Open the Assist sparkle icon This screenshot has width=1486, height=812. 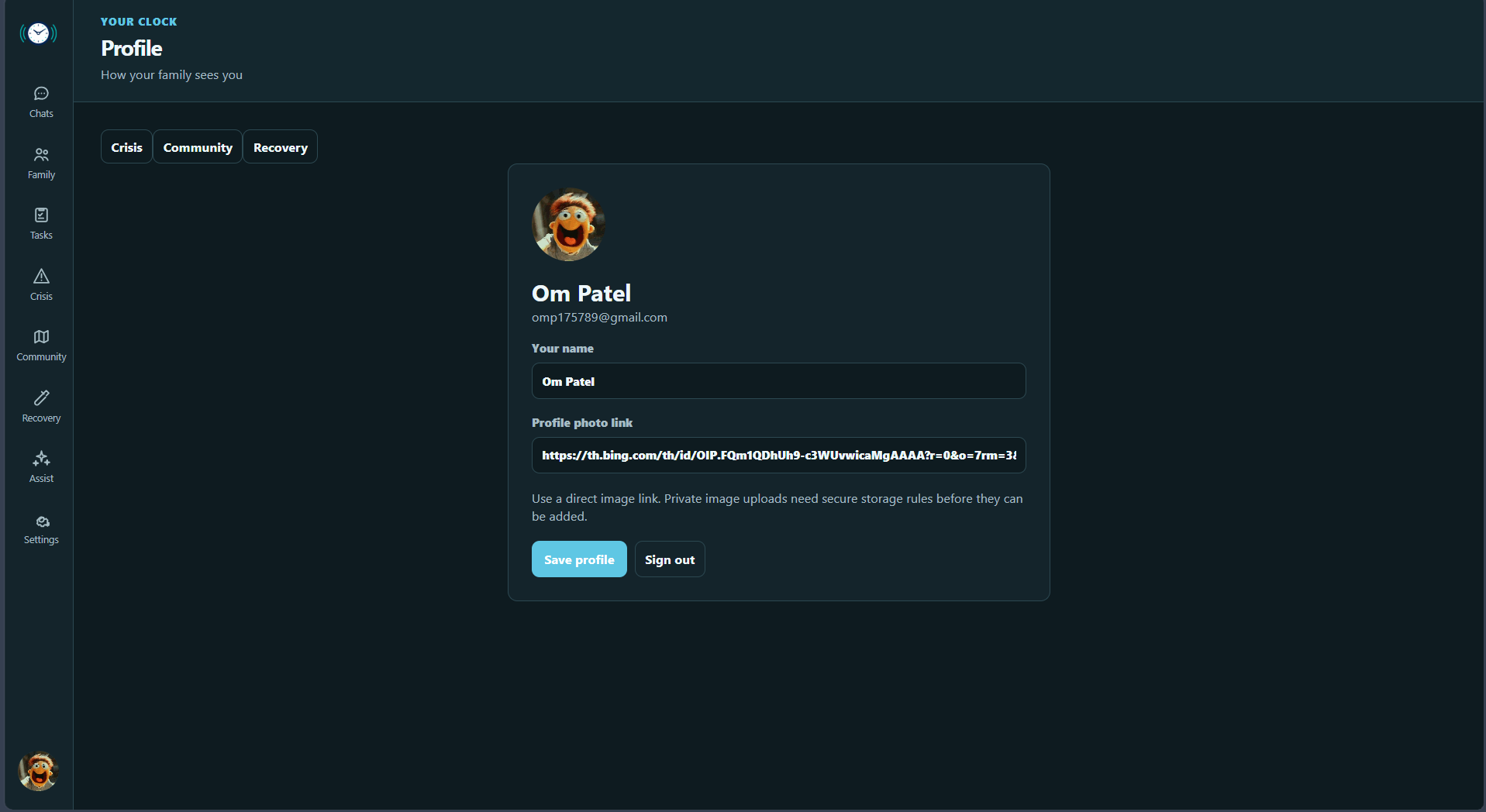(41, 459)
